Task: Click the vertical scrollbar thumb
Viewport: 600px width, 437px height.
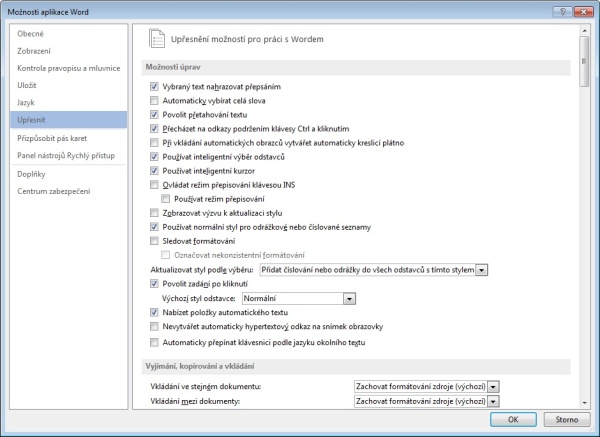Action: 584,62
